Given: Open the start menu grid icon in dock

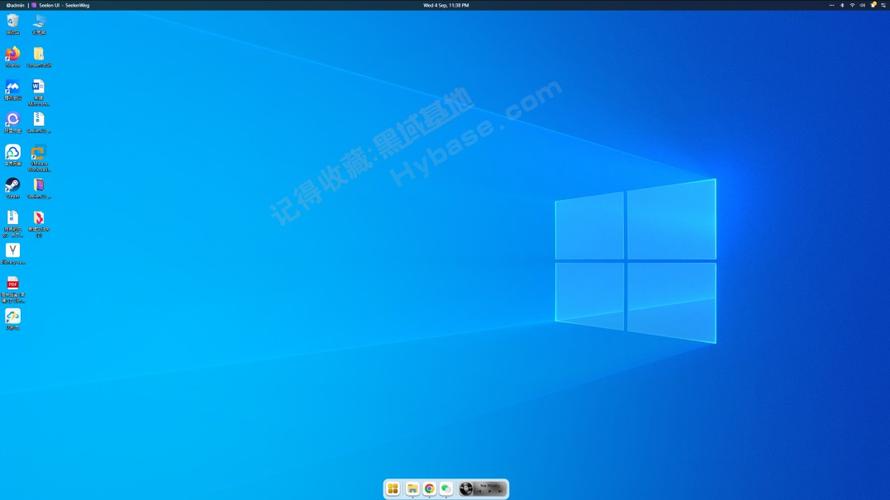Looking at the screenshot, I should click(x=393, y=489).
